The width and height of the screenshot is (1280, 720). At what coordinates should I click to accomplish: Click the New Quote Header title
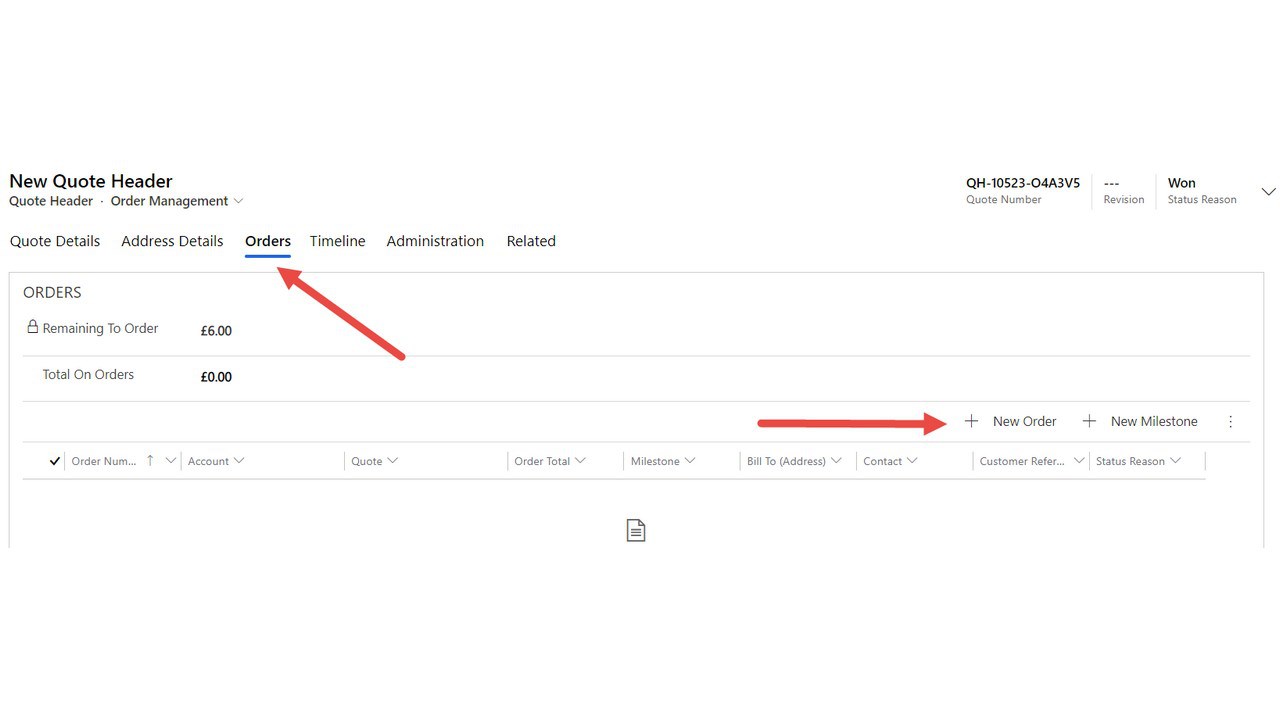[91, 181]
